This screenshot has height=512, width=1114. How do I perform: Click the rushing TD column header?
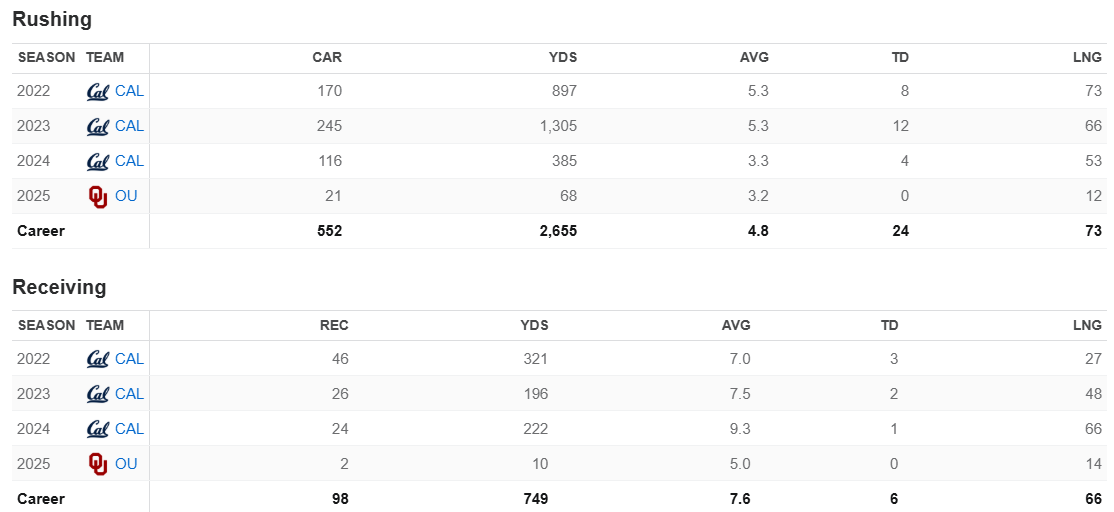point(900,57)
